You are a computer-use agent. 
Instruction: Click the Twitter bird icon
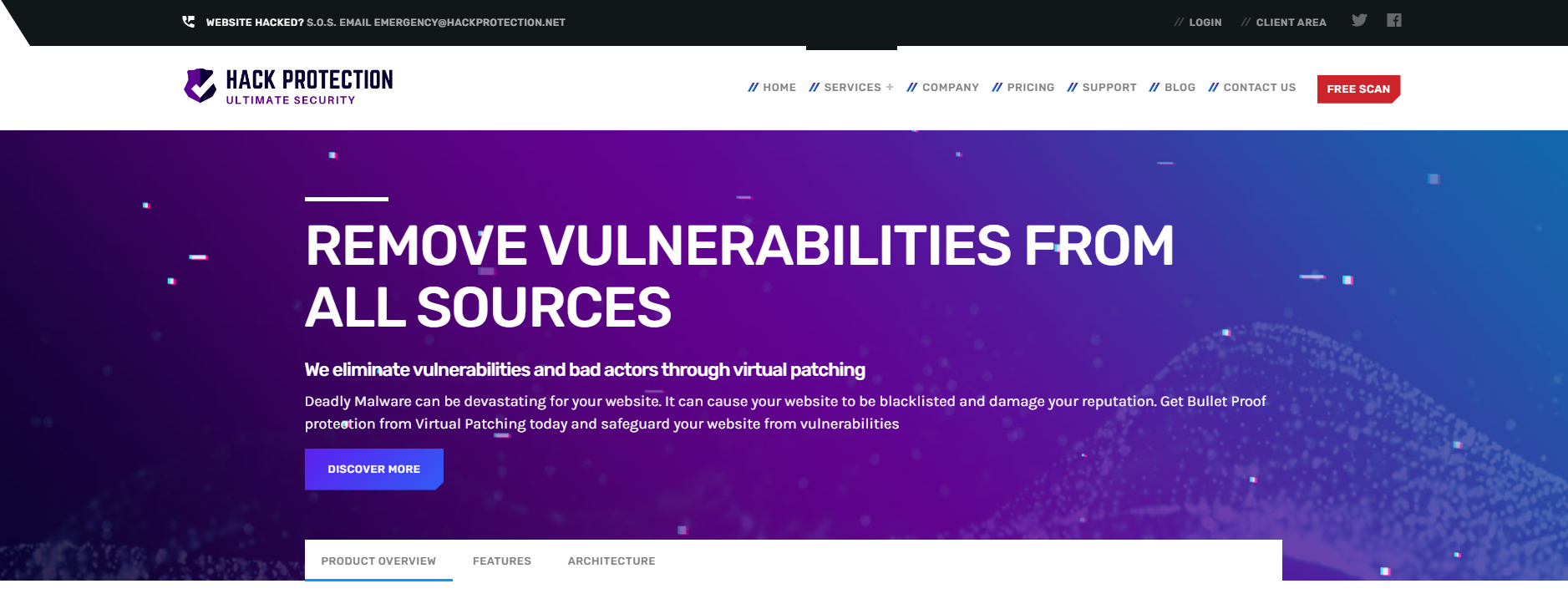pyautogui.click(x=1359, y=21)
